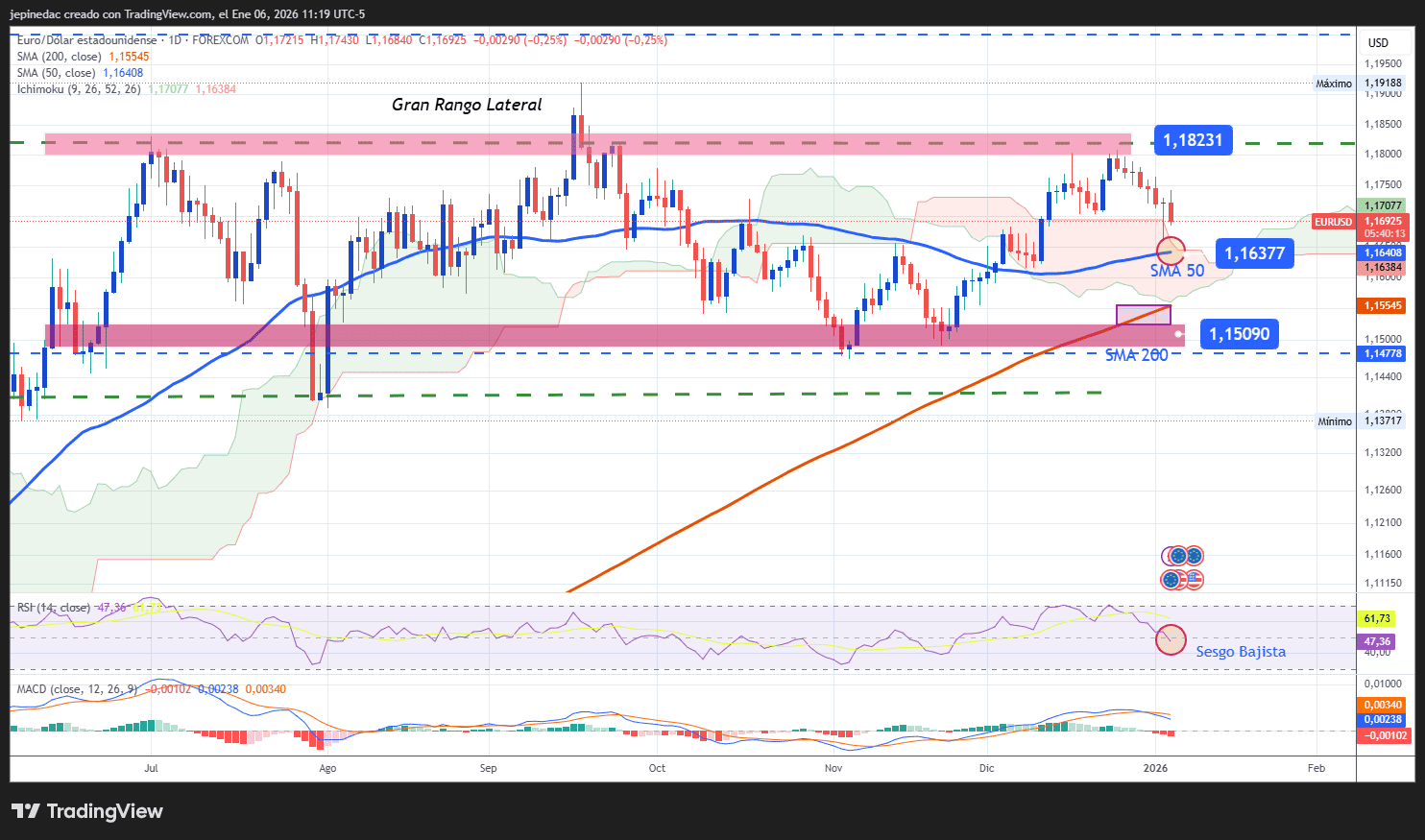
Task: Click the RSI (14, close) legend entry
Action: (53, 608)
